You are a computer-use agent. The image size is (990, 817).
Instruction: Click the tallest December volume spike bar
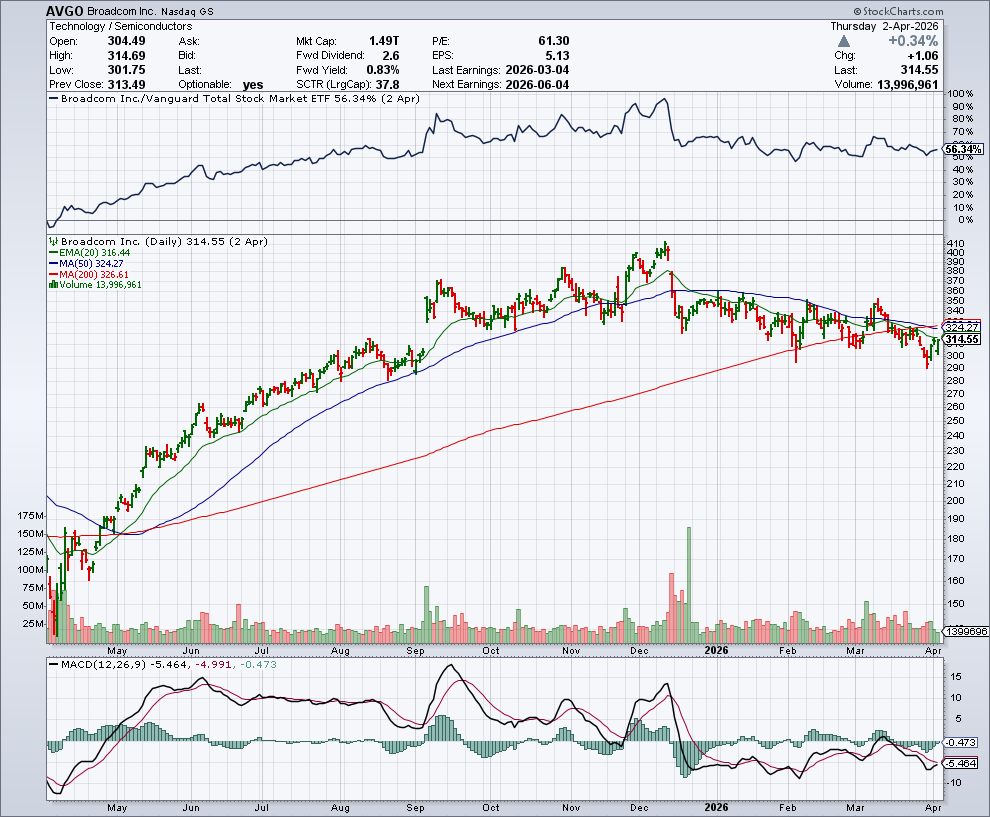(689, 585)
